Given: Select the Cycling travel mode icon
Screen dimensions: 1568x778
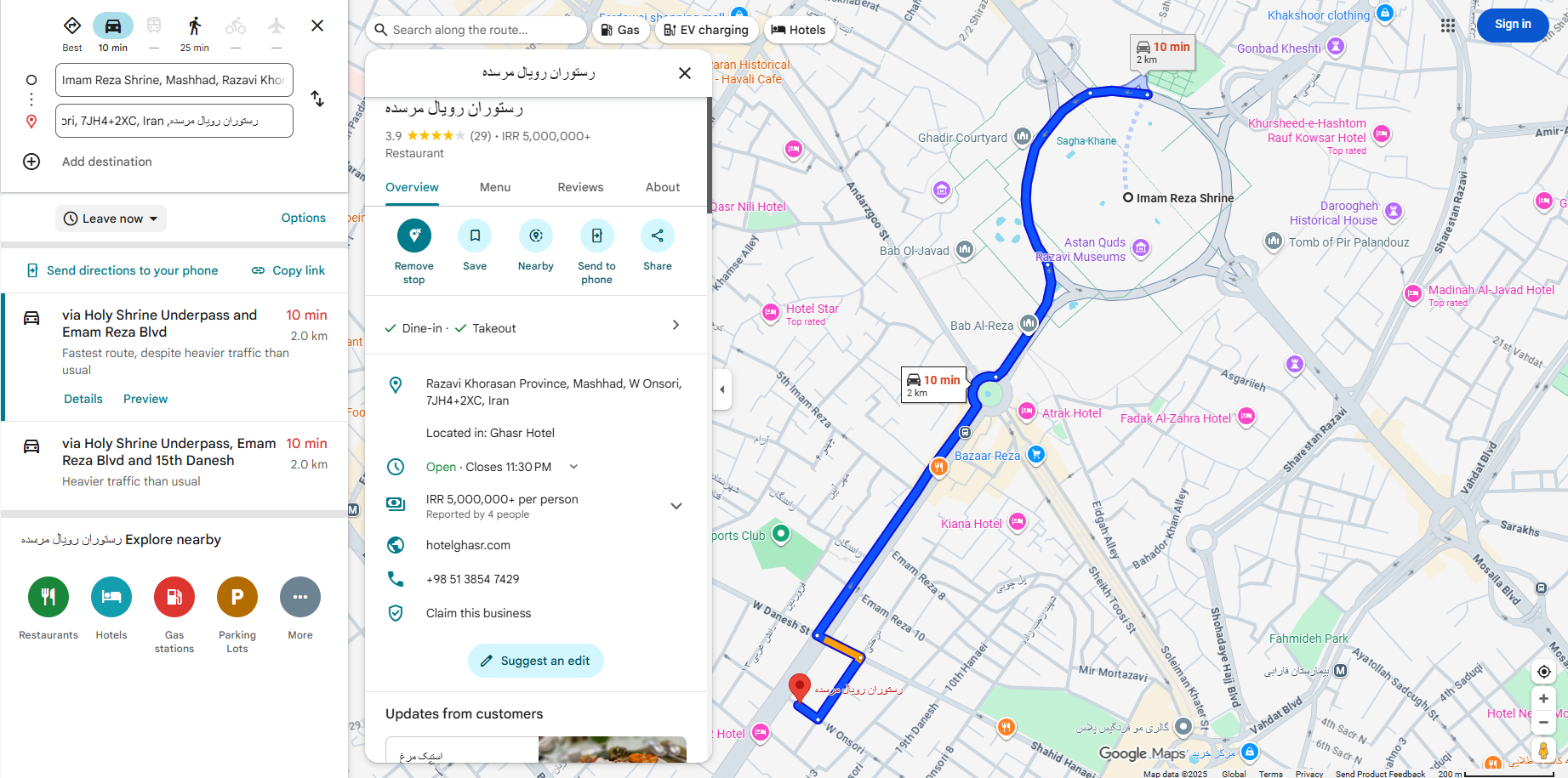Looking at the screenshot, I should point(236,26).
